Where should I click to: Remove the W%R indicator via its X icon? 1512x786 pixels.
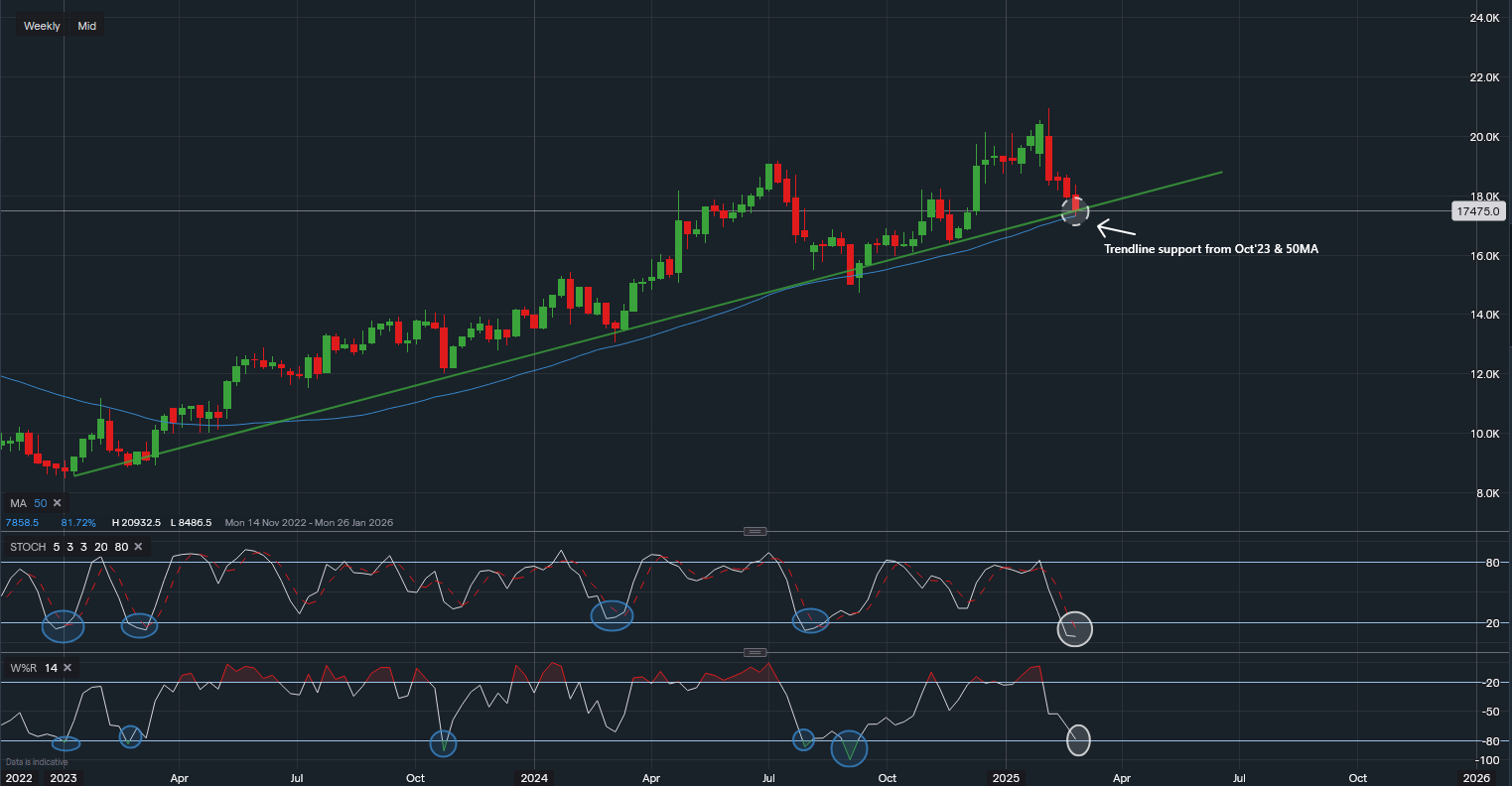pos(69,668)
